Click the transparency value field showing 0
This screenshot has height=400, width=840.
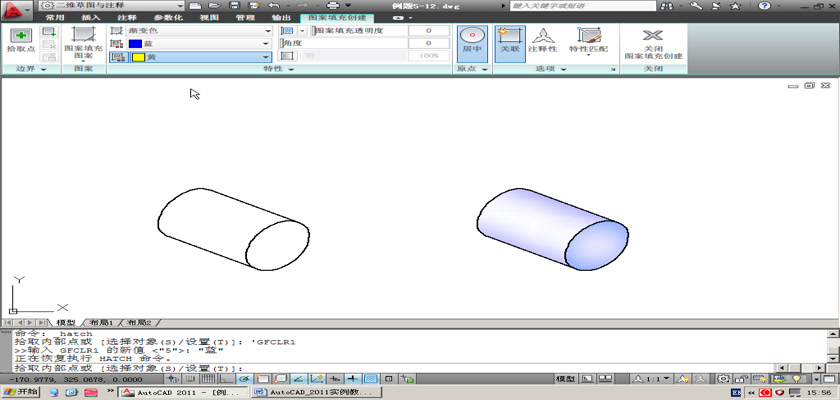pos(429,31)
